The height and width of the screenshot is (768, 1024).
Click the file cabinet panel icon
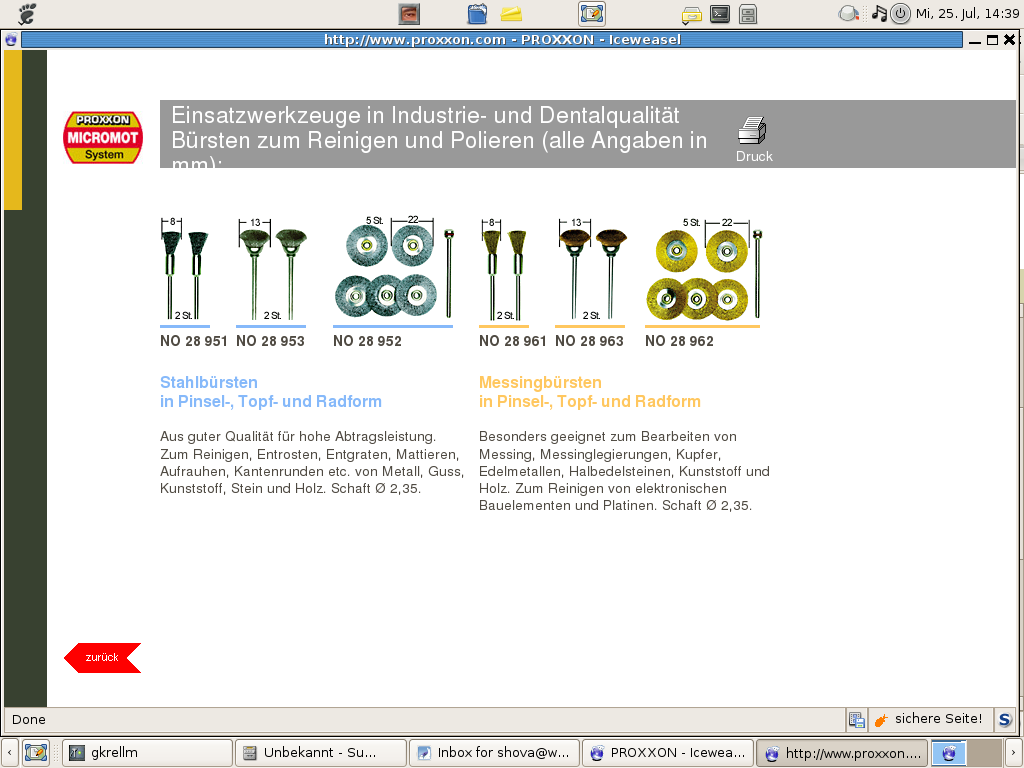748,13
